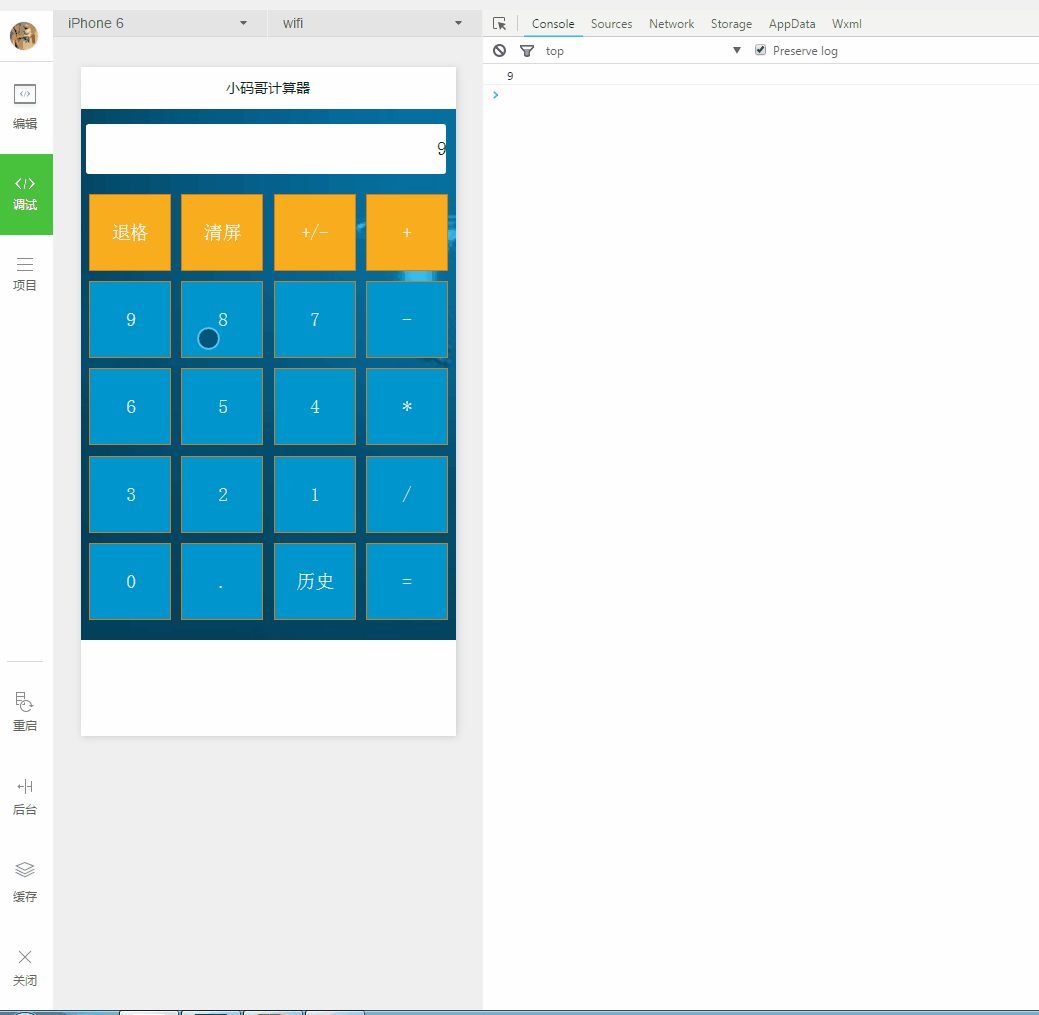Open the 编辑 editor panel in sidebar
The height and width of the screenshot is (1015, 1039).
(x=25, y=107)
